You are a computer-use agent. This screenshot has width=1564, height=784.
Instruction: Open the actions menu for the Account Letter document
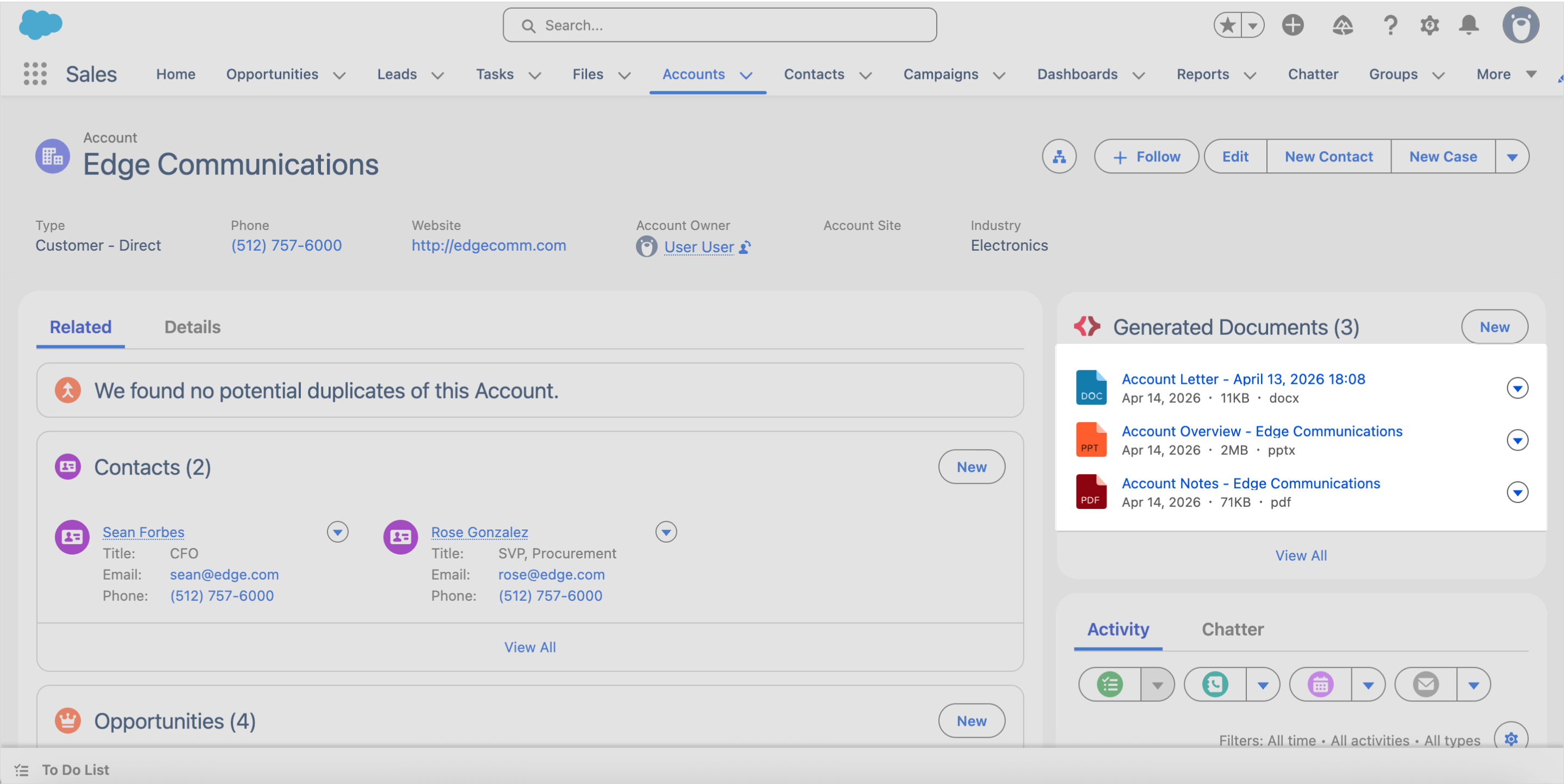tap(1517, 388)
